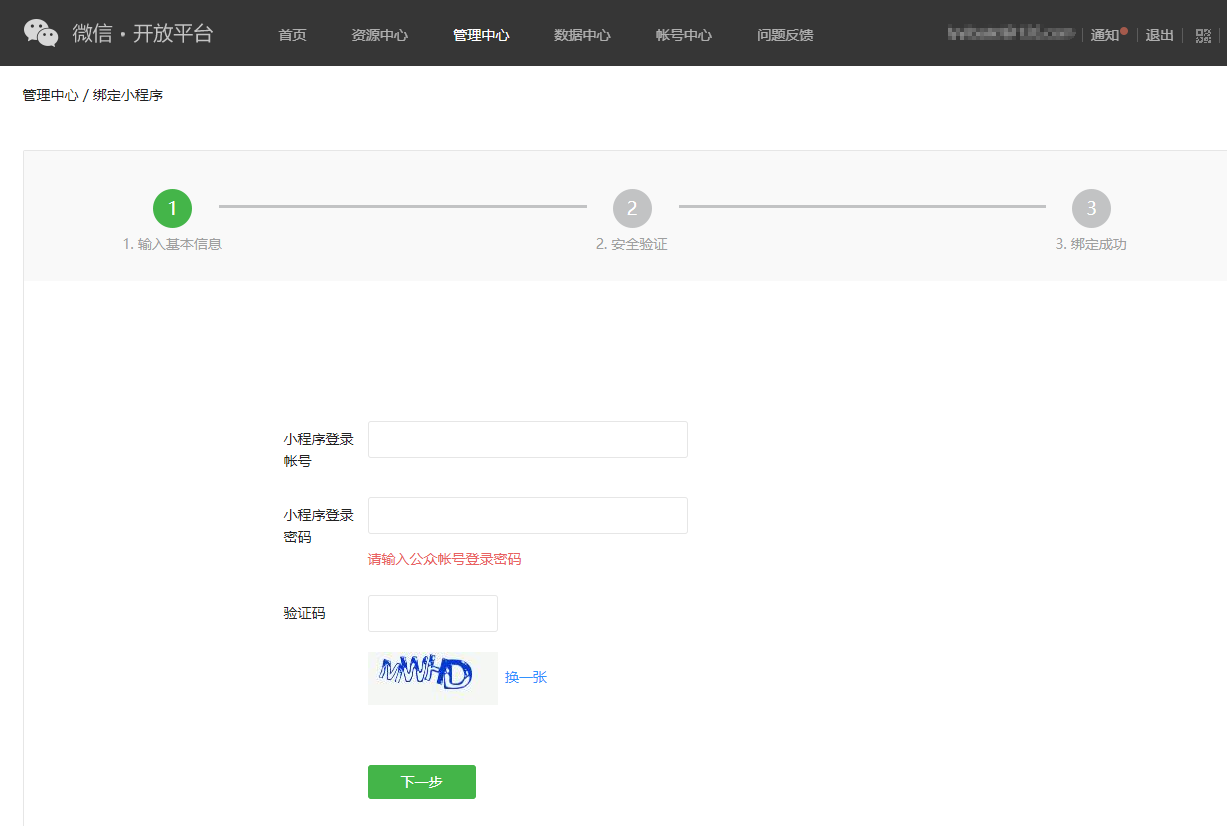
Task: Click 退出 to log out
Action: click(1159, 35)
